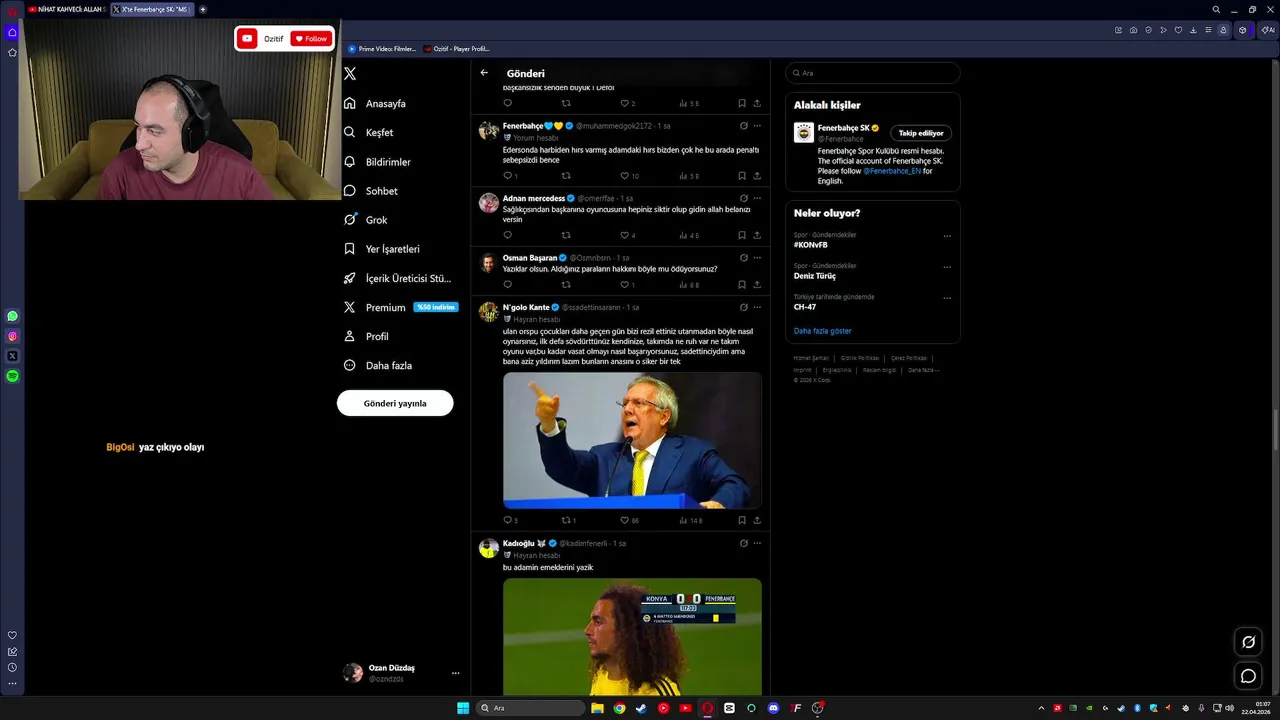The image size is (1280, 720).
Task: Open Sohbet messages
Action: pos(370,190)
